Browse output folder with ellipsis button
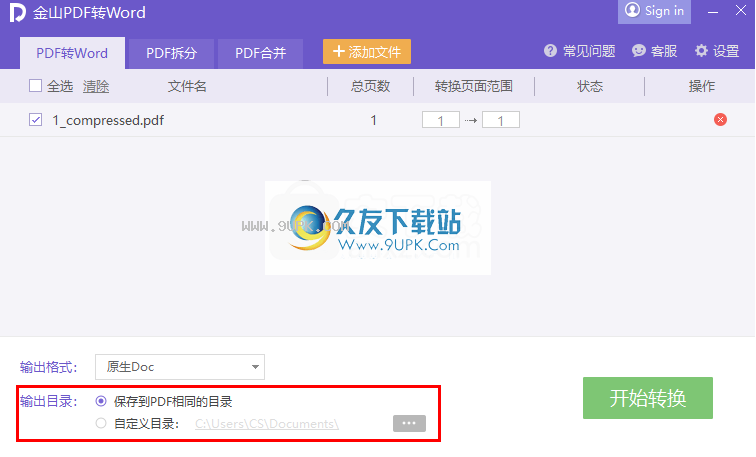This screenshot has width=756, height=457. pos(409,423)
